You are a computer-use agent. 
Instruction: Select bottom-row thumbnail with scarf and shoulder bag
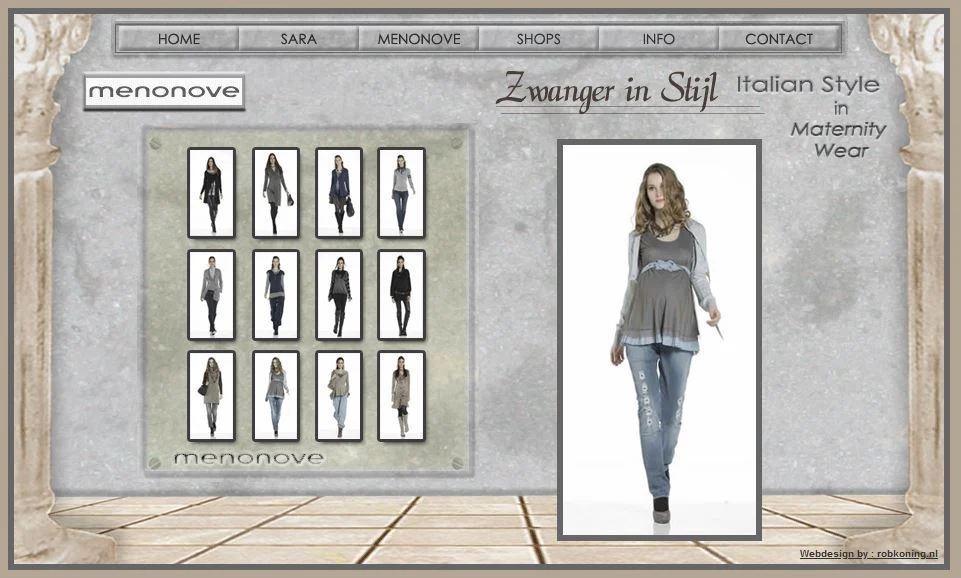point(211,396)
